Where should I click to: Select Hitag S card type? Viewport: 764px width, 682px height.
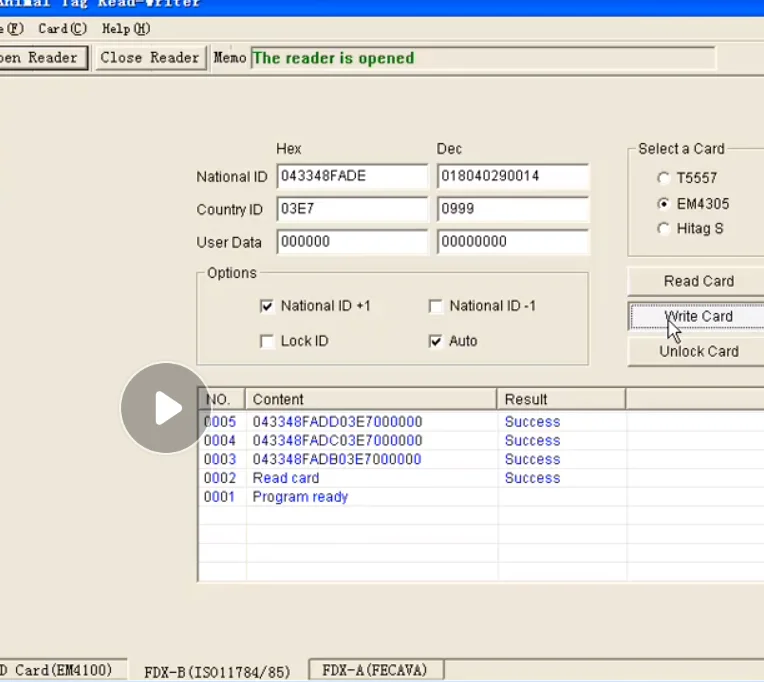[663, 229]
